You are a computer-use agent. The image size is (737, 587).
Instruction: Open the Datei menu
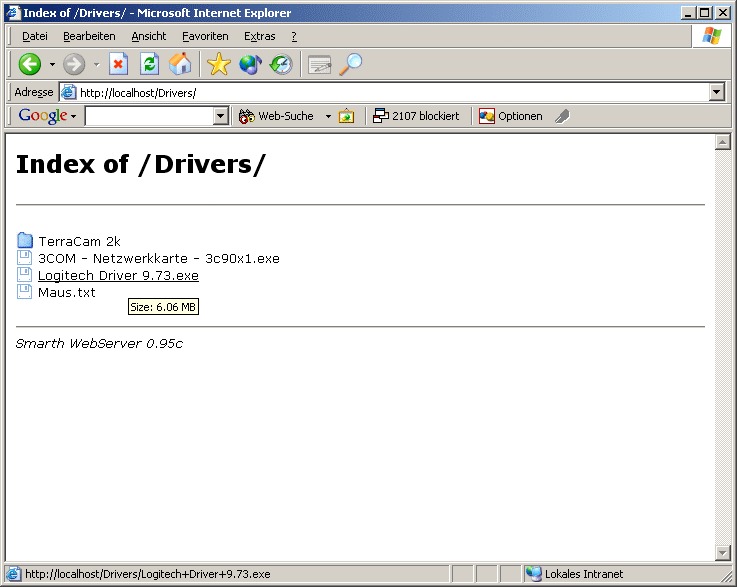click(x=35, y=36)
